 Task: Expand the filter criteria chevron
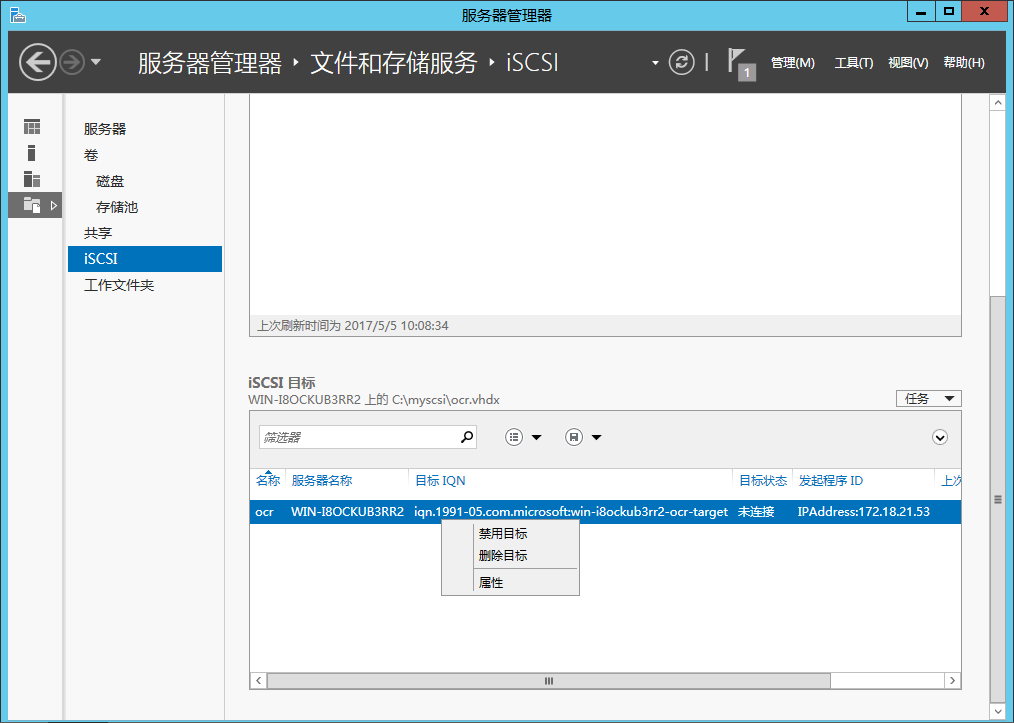coord(940,438)
